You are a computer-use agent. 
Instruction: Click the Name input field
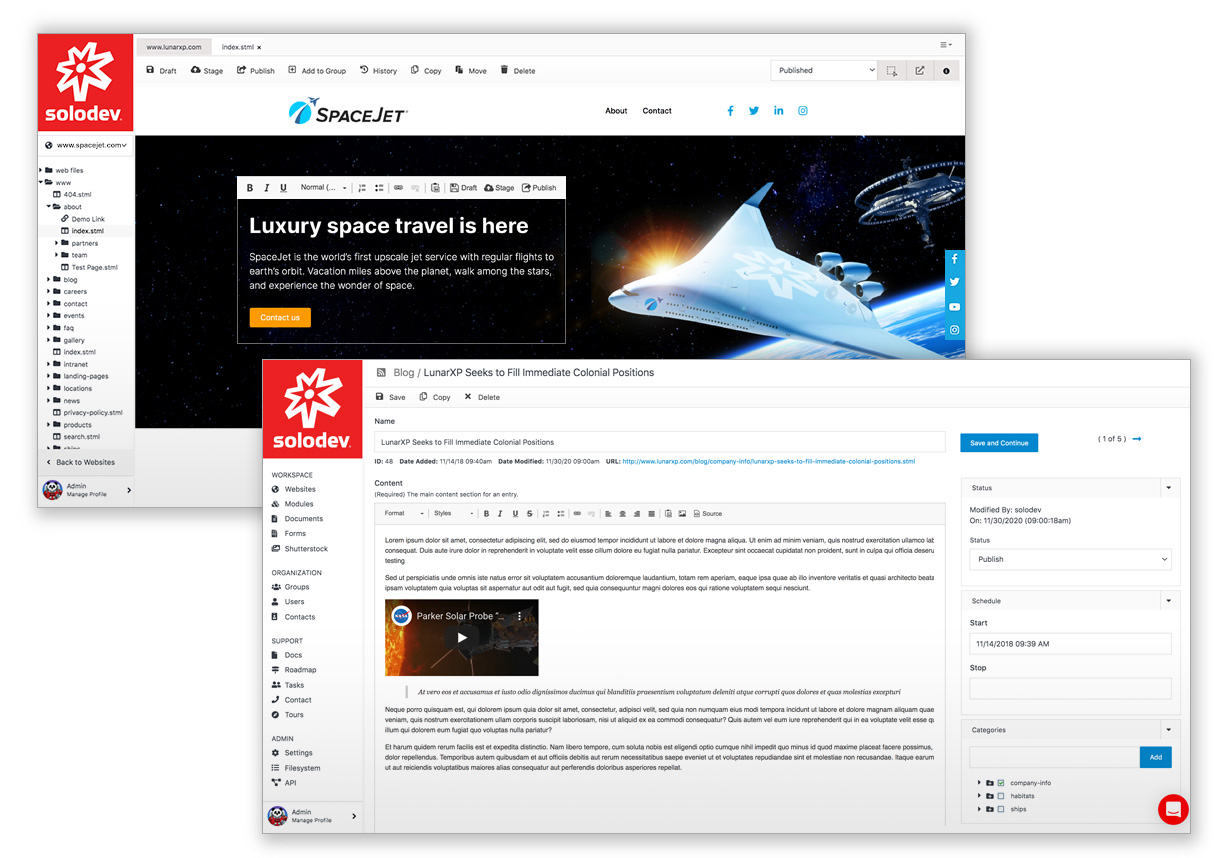point(660,442)
